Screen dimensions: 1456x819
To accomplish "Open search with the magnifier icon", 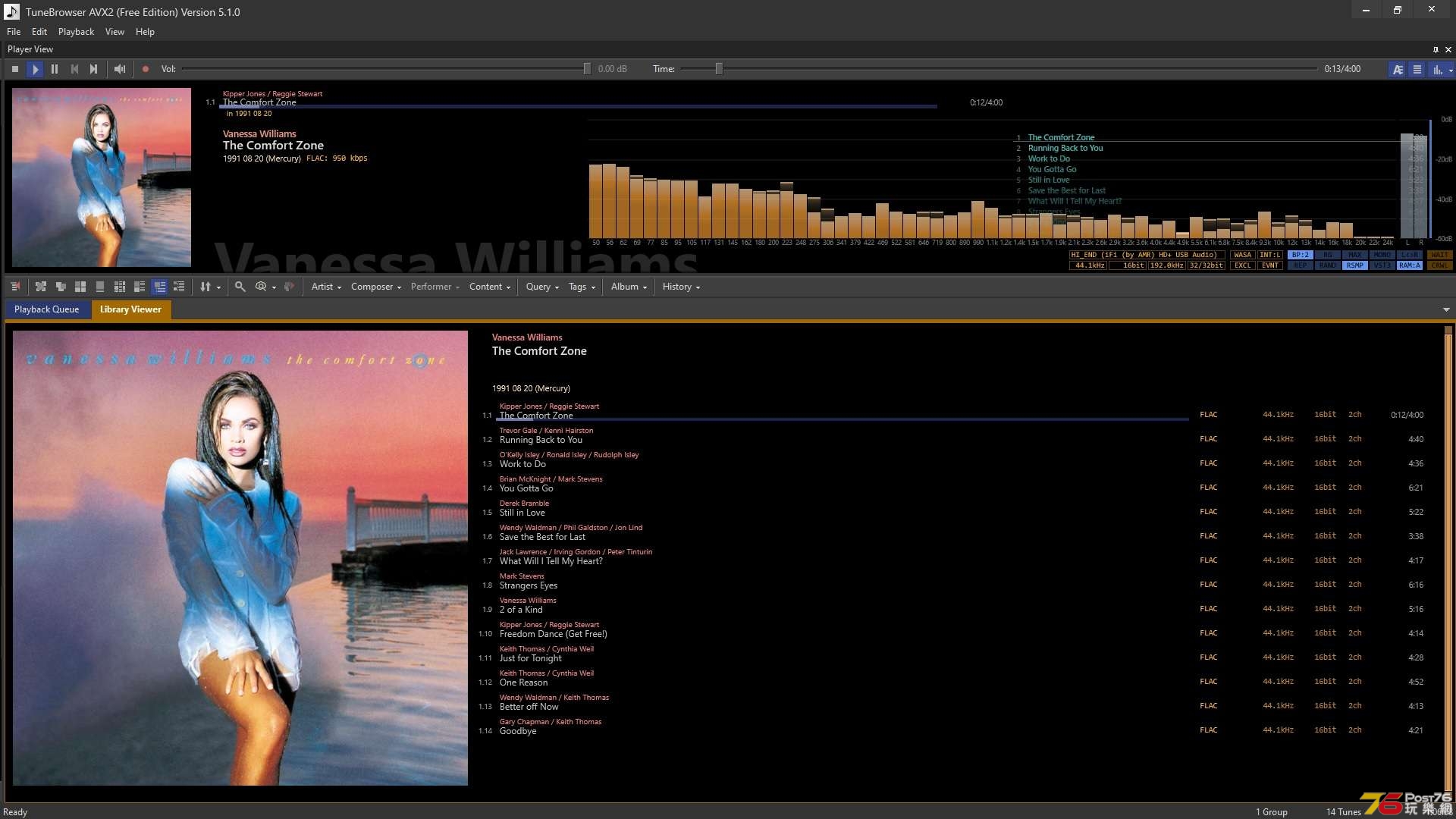I will click(240, 287).
